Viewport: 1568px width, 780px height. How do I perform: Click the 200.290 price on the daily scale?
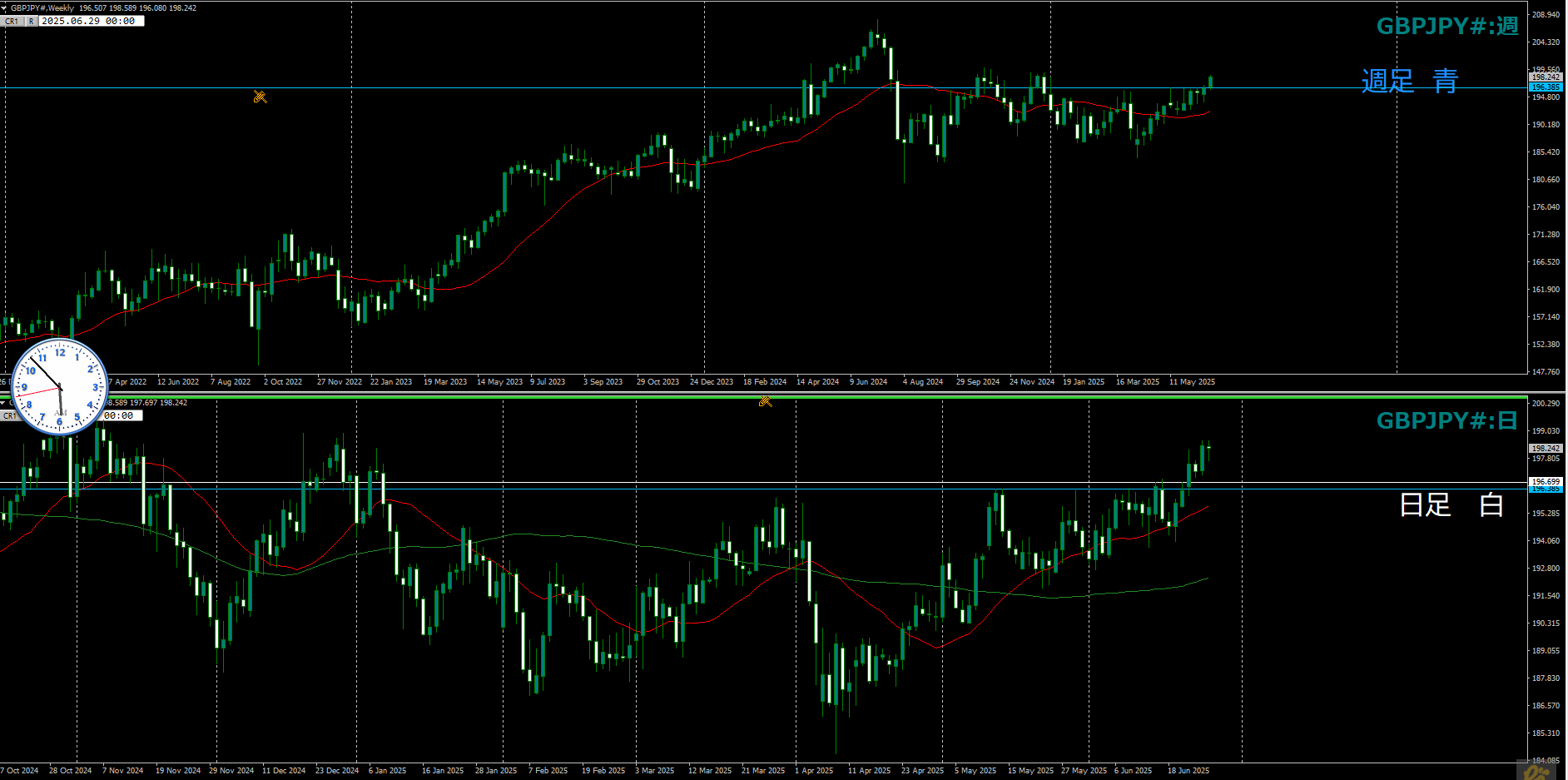[1546, 404]
